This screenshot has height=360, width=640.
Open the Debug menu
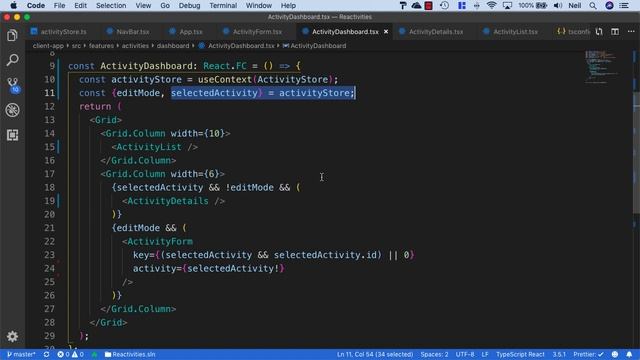click(x=189, y=5)
